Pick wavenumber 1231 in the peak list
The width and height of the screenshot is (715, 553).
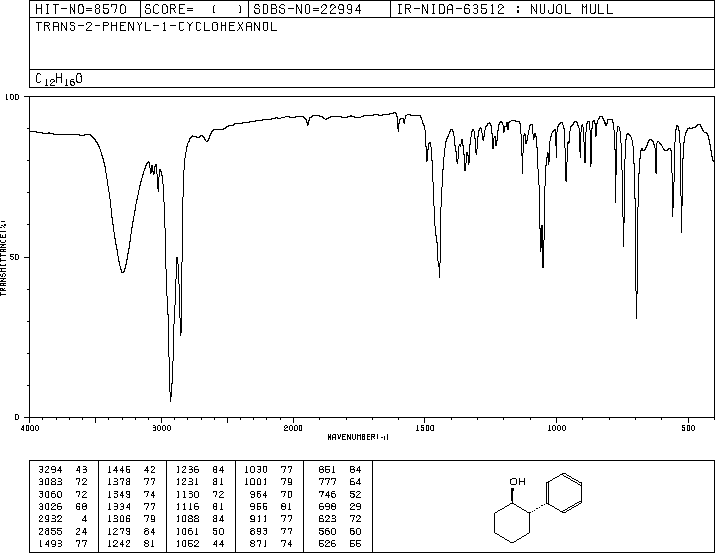click(187, 481)
